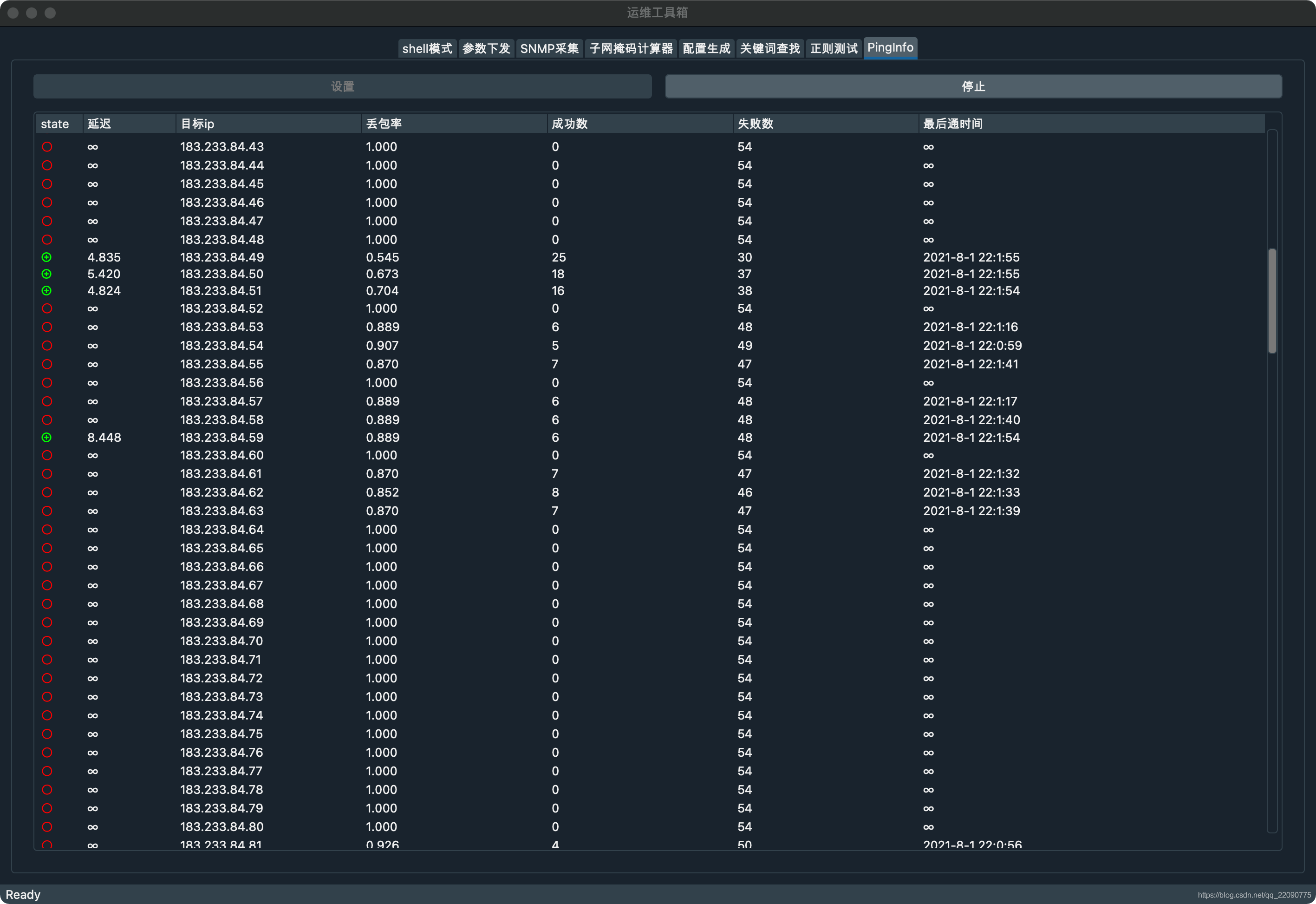Click the Ready status bar text
This screenshot has width=1316, height=904.
coord(23,894)
